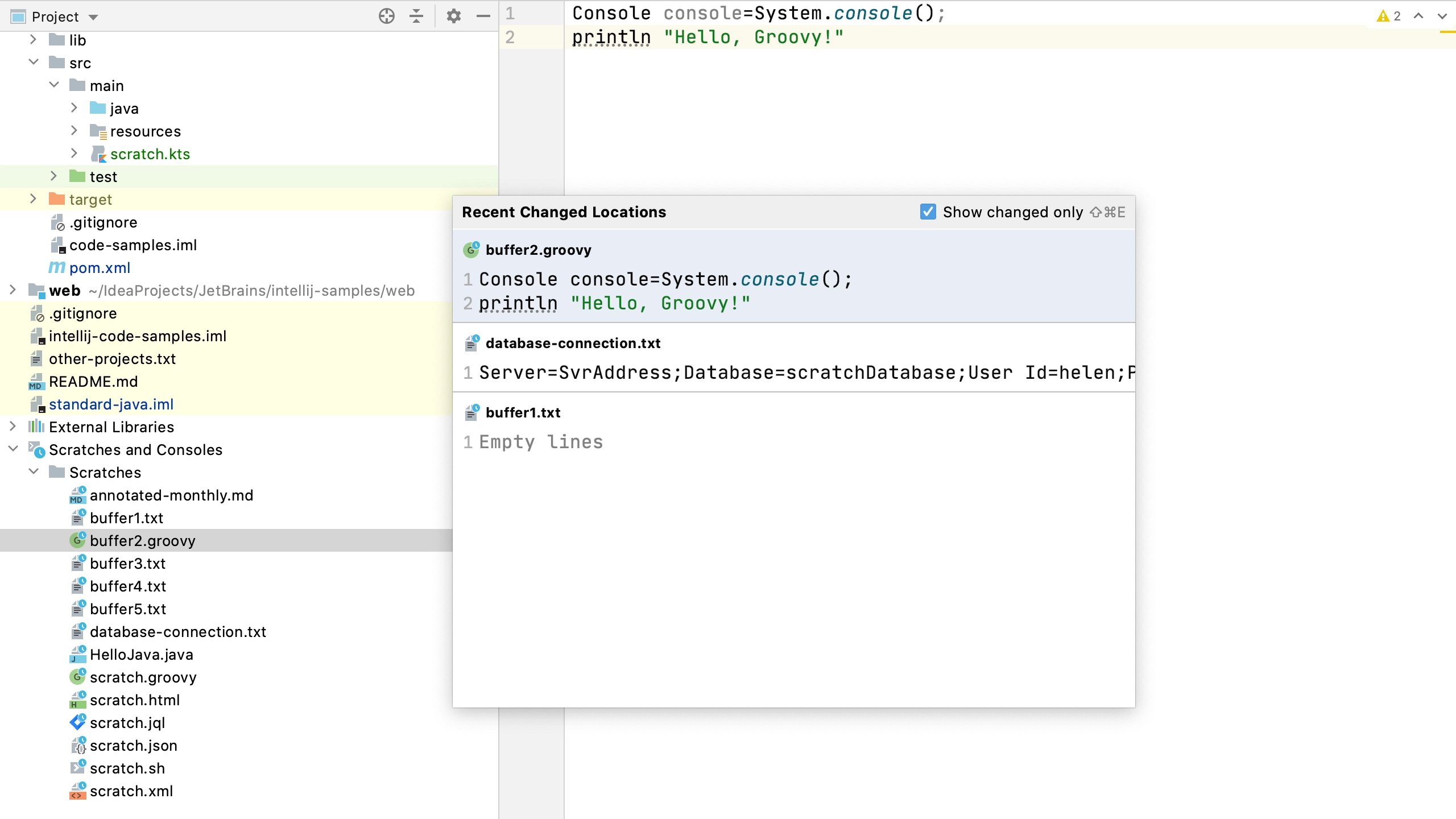1456x819 pixels.
Task: Click the HelloJava.java file icon
Action: pyautogui.click(x=77, y=654)
